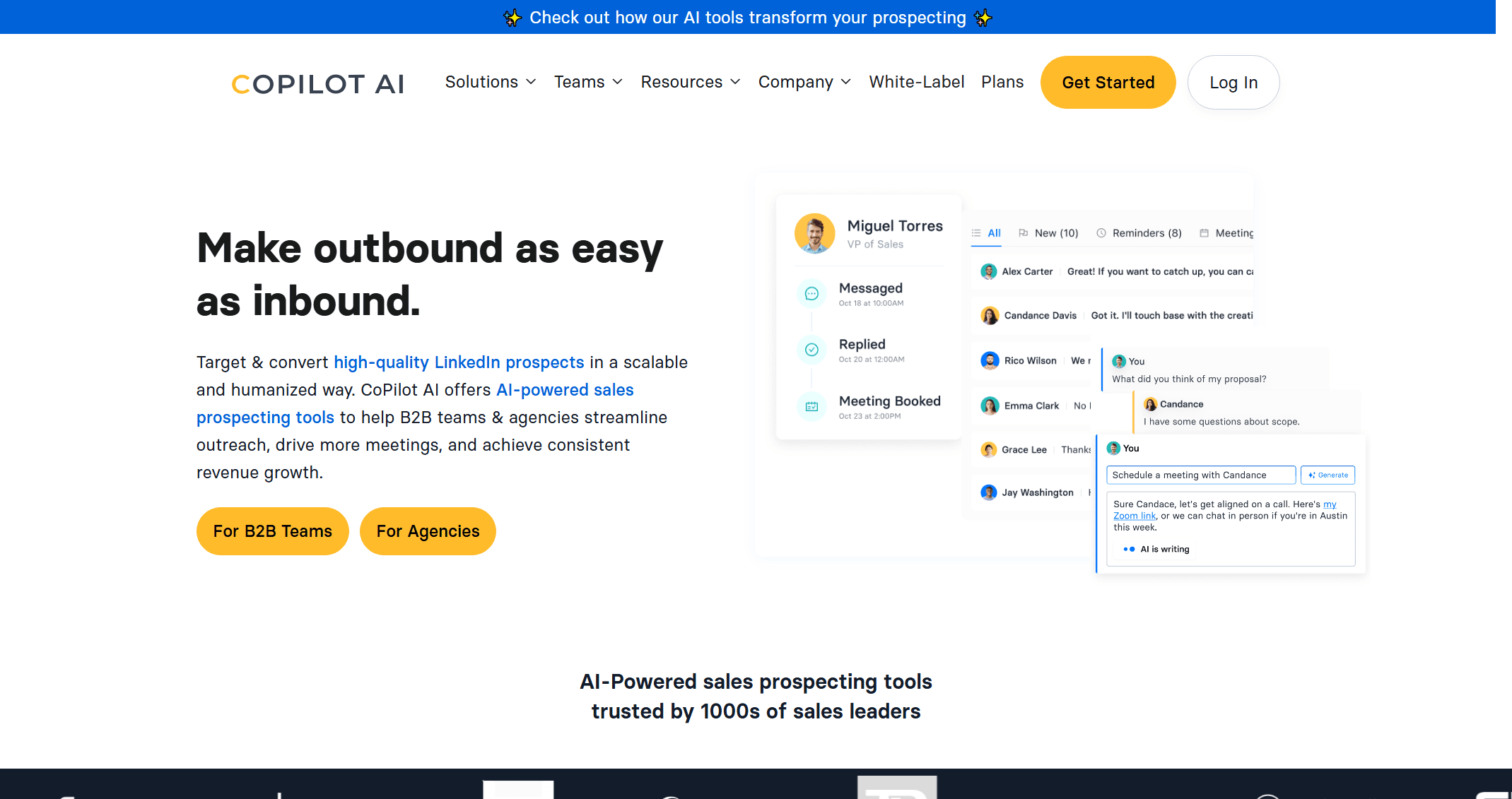Click the Messaged chat bubble icon
1512x799 pixels.
coord(811,294)
